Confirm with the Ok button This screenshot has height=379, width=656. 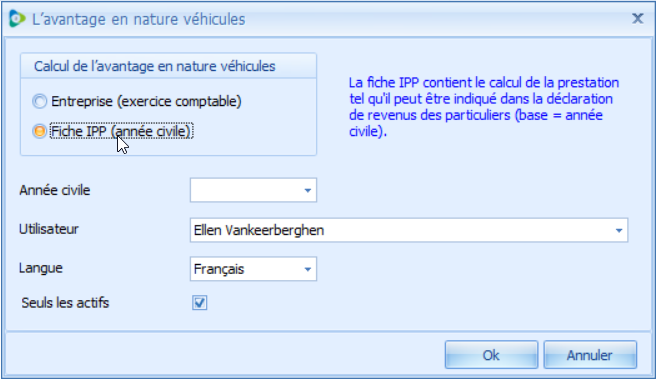491,355
